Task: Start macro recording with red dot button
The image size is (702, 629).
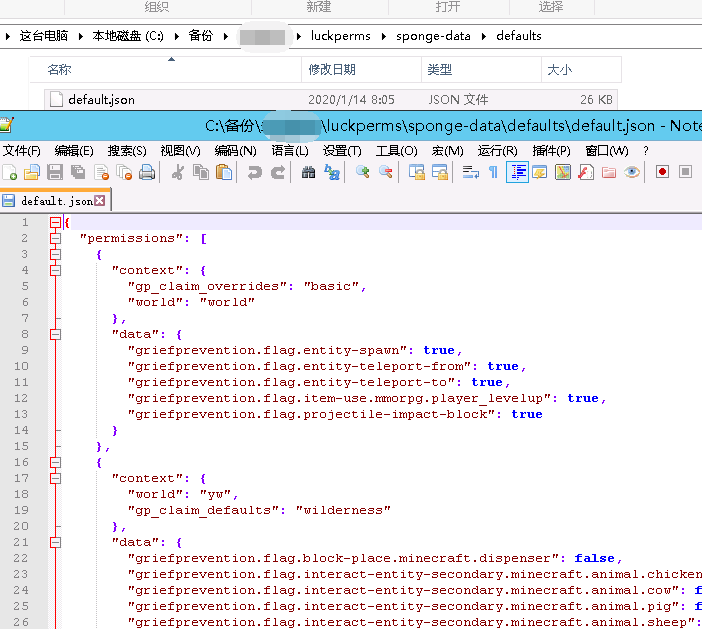Action: click(x=662, y=172)
